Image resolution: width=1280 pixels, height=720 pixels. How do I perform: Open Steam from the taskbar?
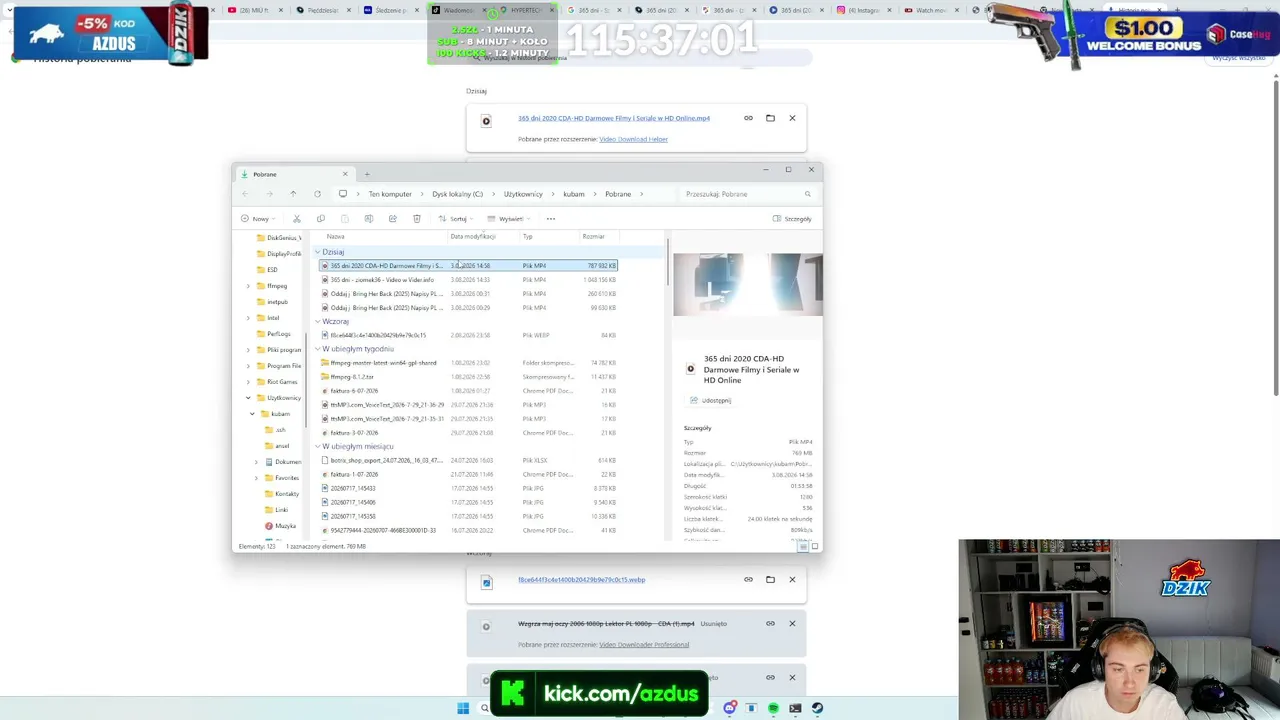point(817,708)
